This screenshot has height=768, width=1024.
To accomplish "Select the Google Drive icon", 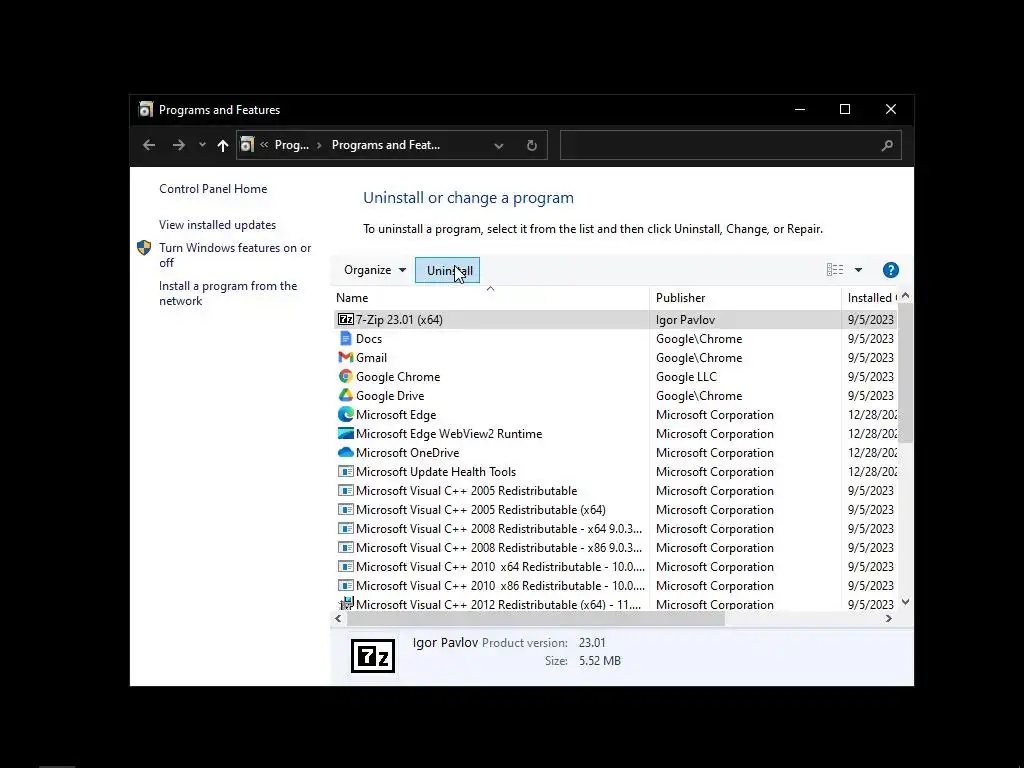I will coord(346,395).
